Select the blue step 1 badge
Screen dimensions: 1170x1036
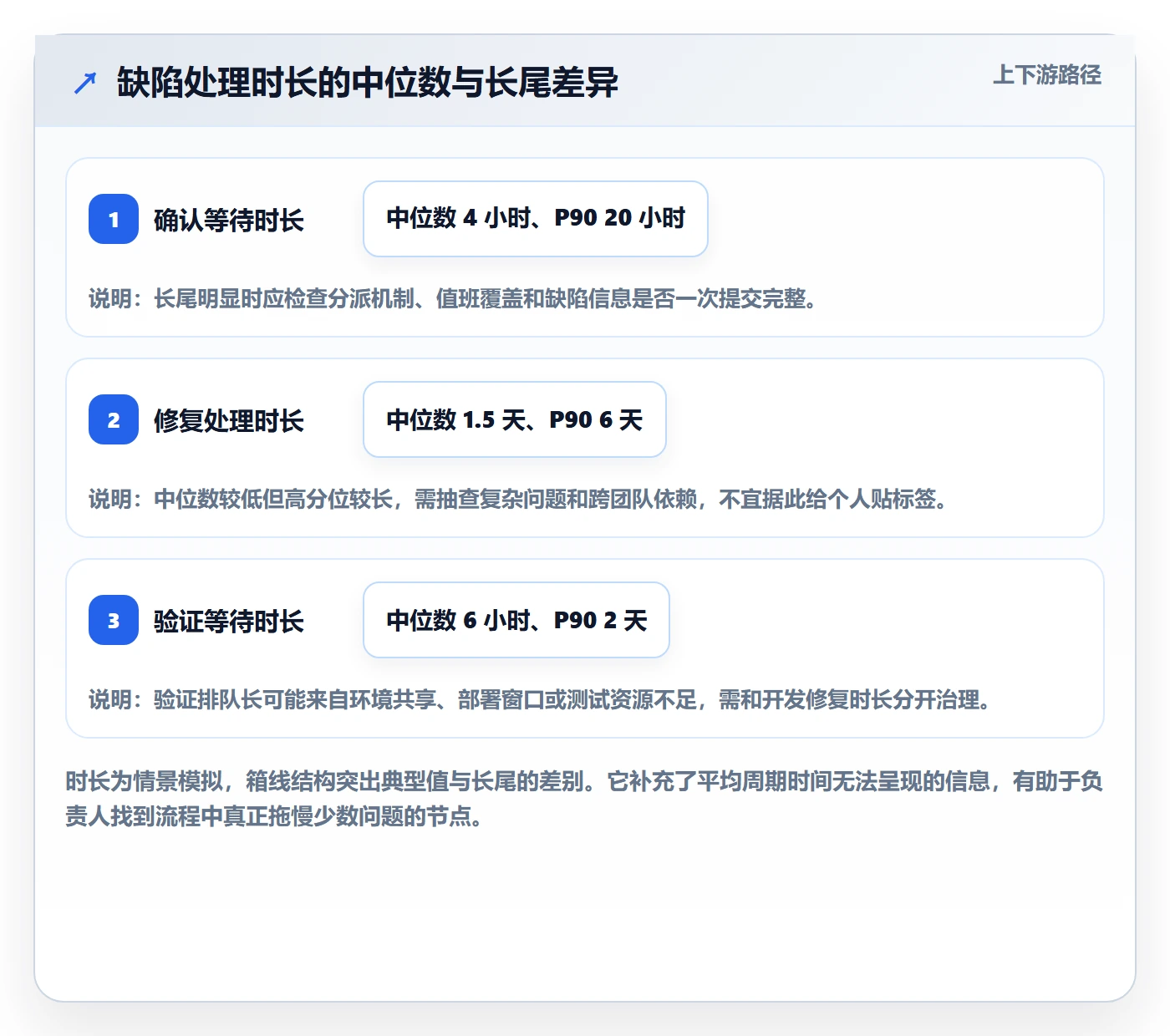tap(114, 219)
